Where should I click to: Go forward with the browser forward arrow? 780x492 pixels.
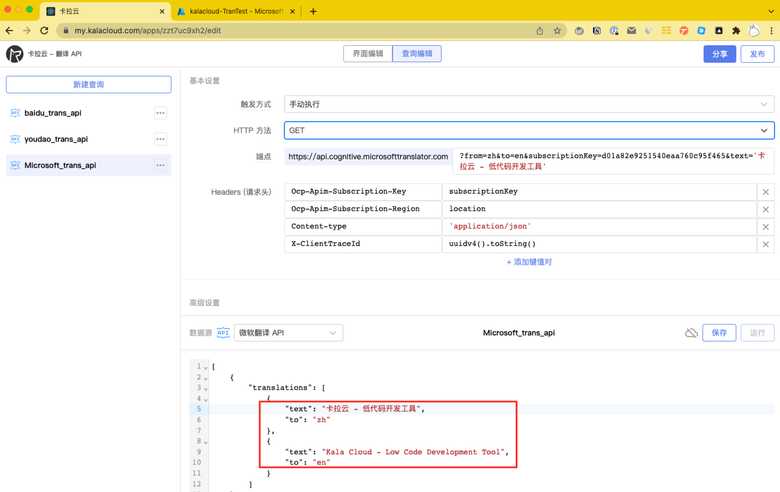tap(27, 30)
